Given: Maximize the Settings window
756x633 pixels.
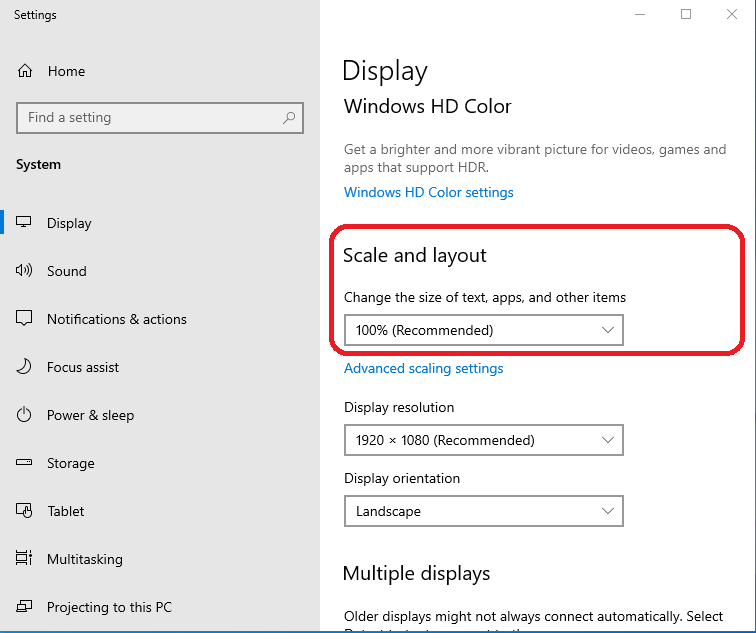Looking at the screenshot, I should click(x=686, y=14).
